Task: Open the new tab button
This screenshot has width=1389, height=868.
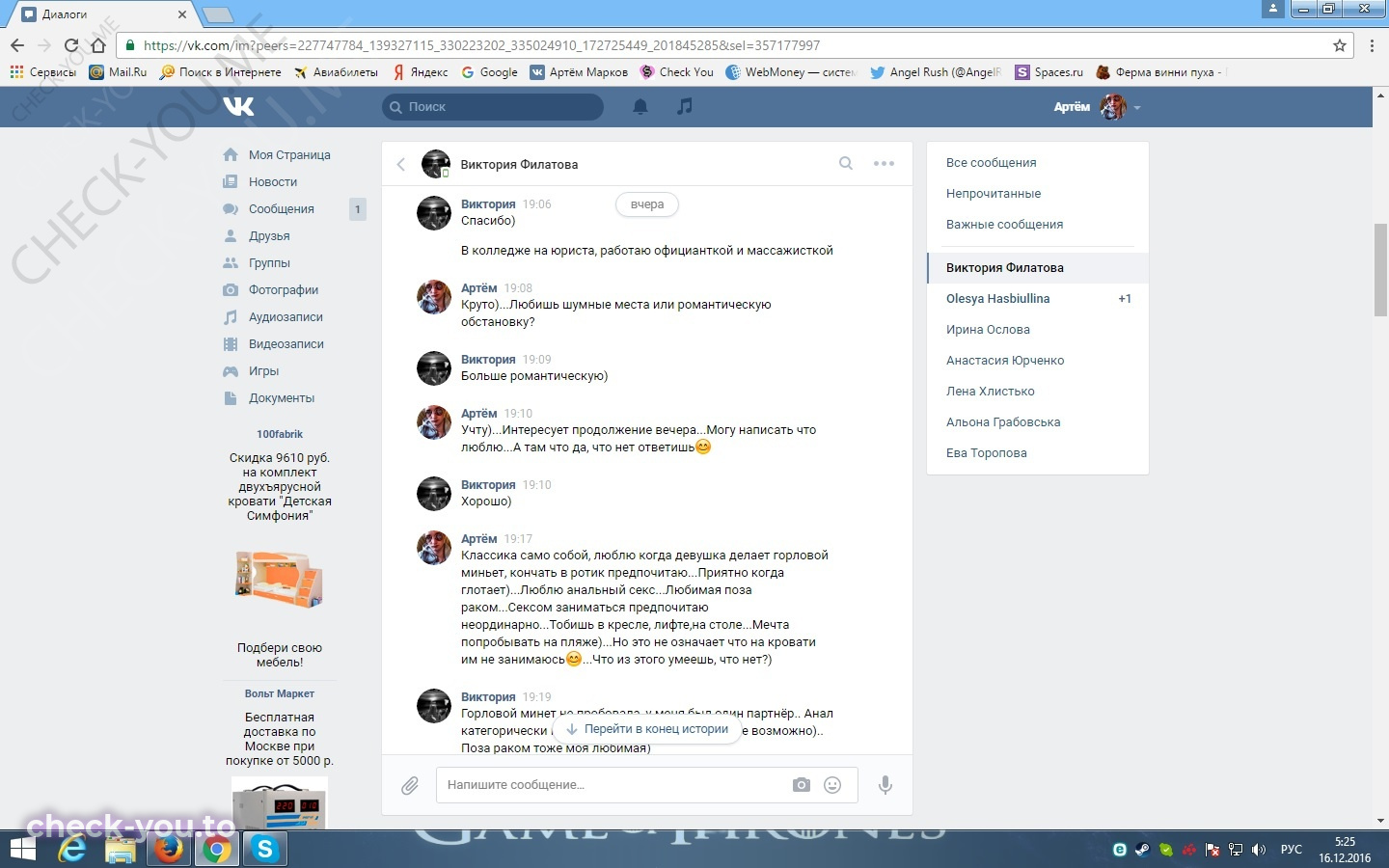Action: pos(217,14)
